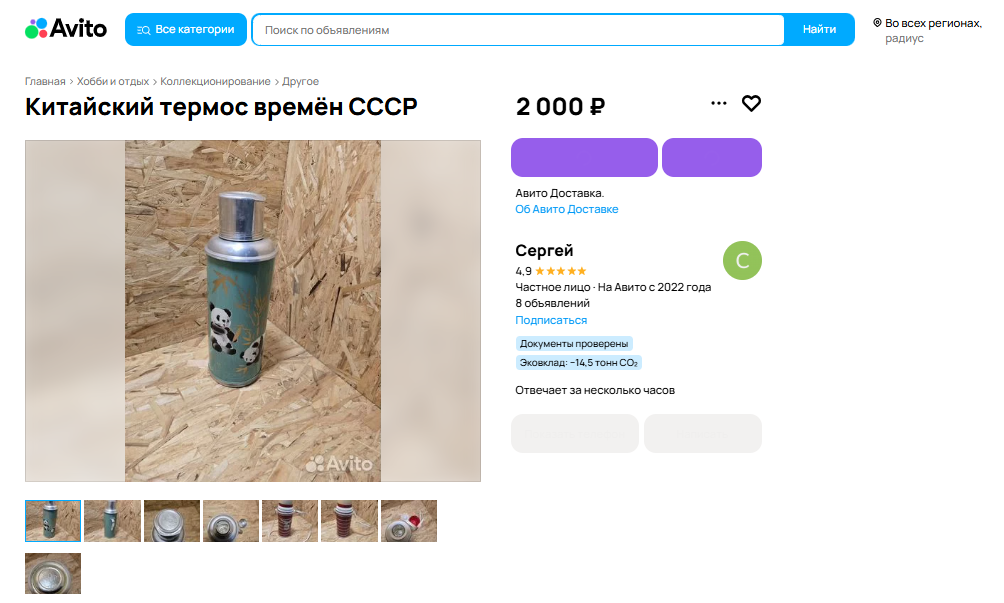Open Другое breadcrumb category

click(300, 81)
